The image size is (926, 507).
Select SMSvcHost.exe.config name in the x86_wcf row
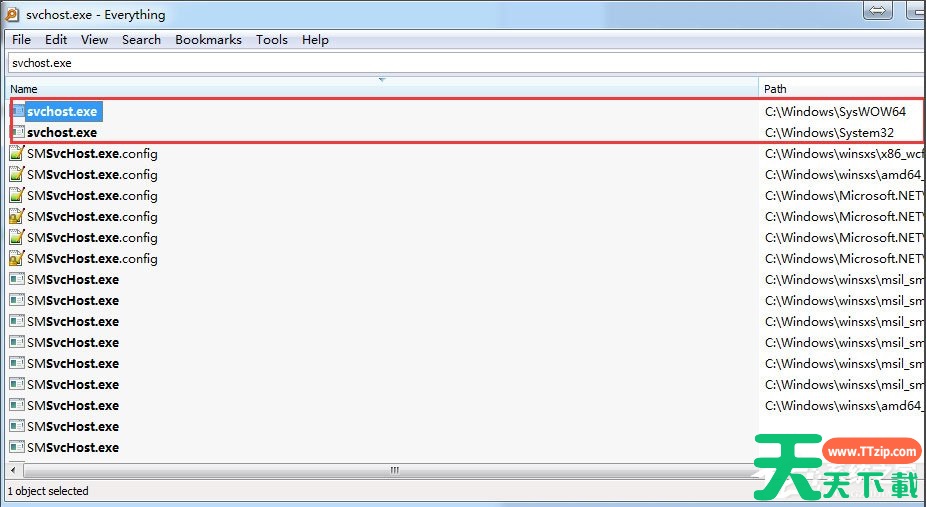pyautogui.click(x=92, y=154)
